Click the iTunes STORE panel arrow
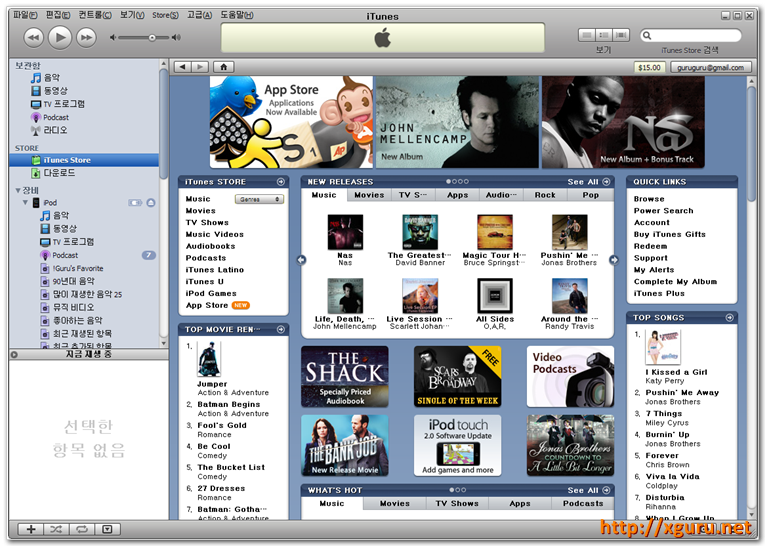Screen dimensions: 765x546 pos(281,182)
